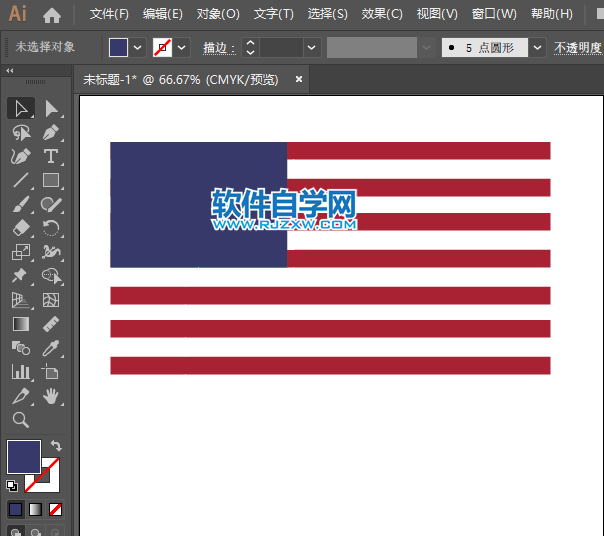Enable Draw Normal mode
604x536 pixels.
(15, 531)
